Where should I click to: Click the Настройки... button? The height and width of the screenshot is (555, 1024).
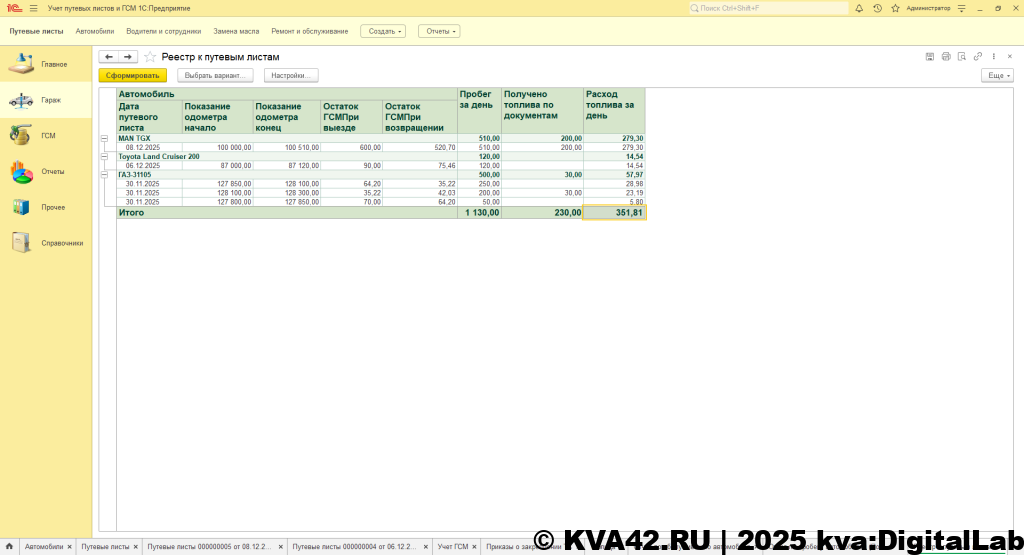(291, 75)
